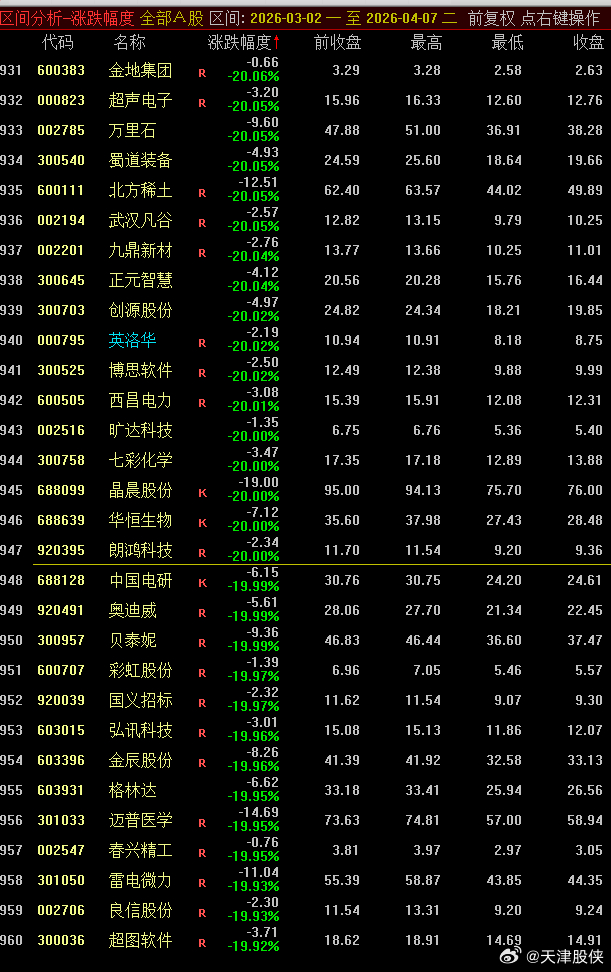This screenshot has height=972, width=611.
Task: Click the K marker next to 晶晨股份
Action: pos(202,493)
